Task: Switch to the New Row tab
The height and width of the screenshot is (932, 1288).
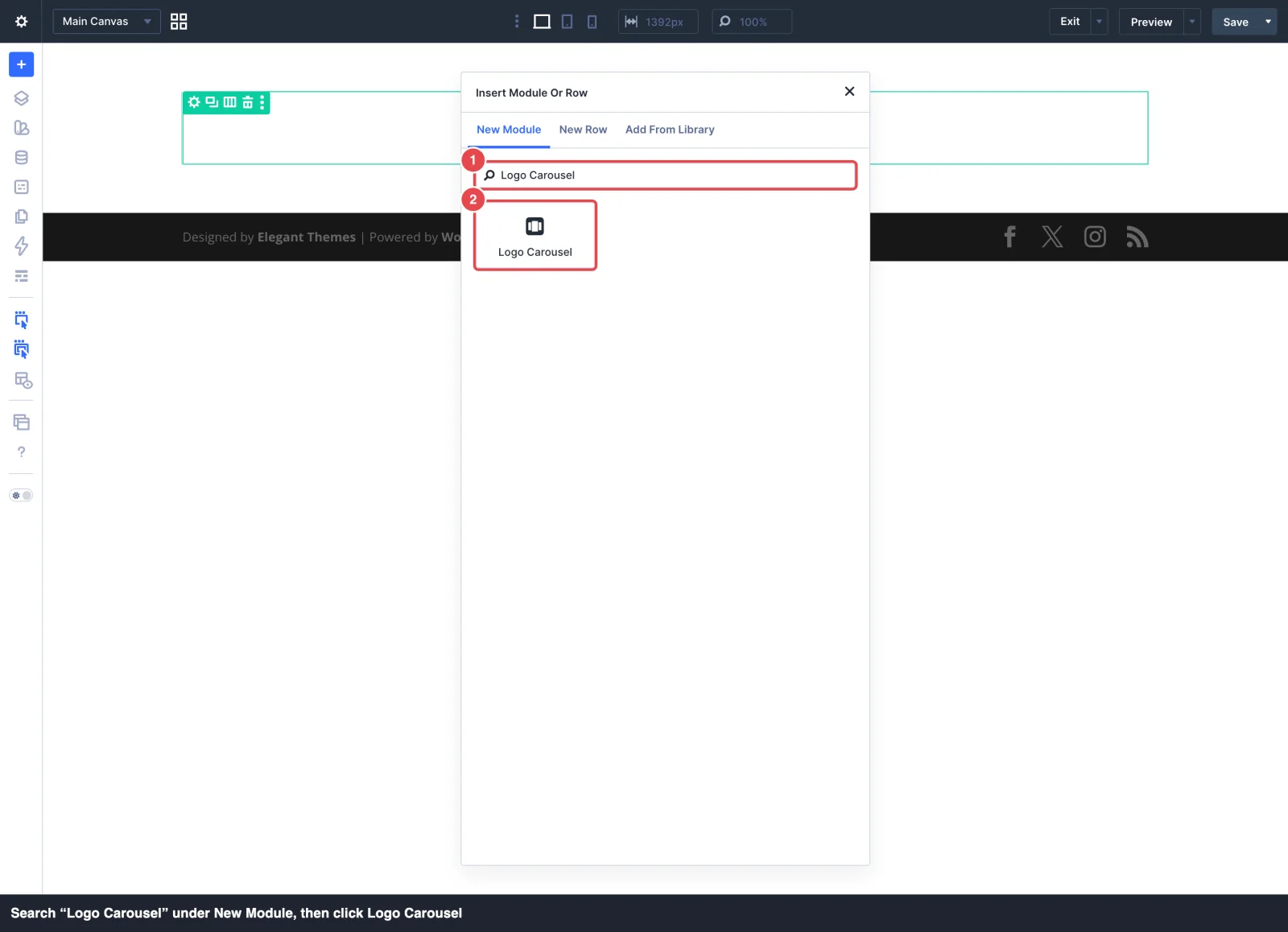Action: [583, 130]
